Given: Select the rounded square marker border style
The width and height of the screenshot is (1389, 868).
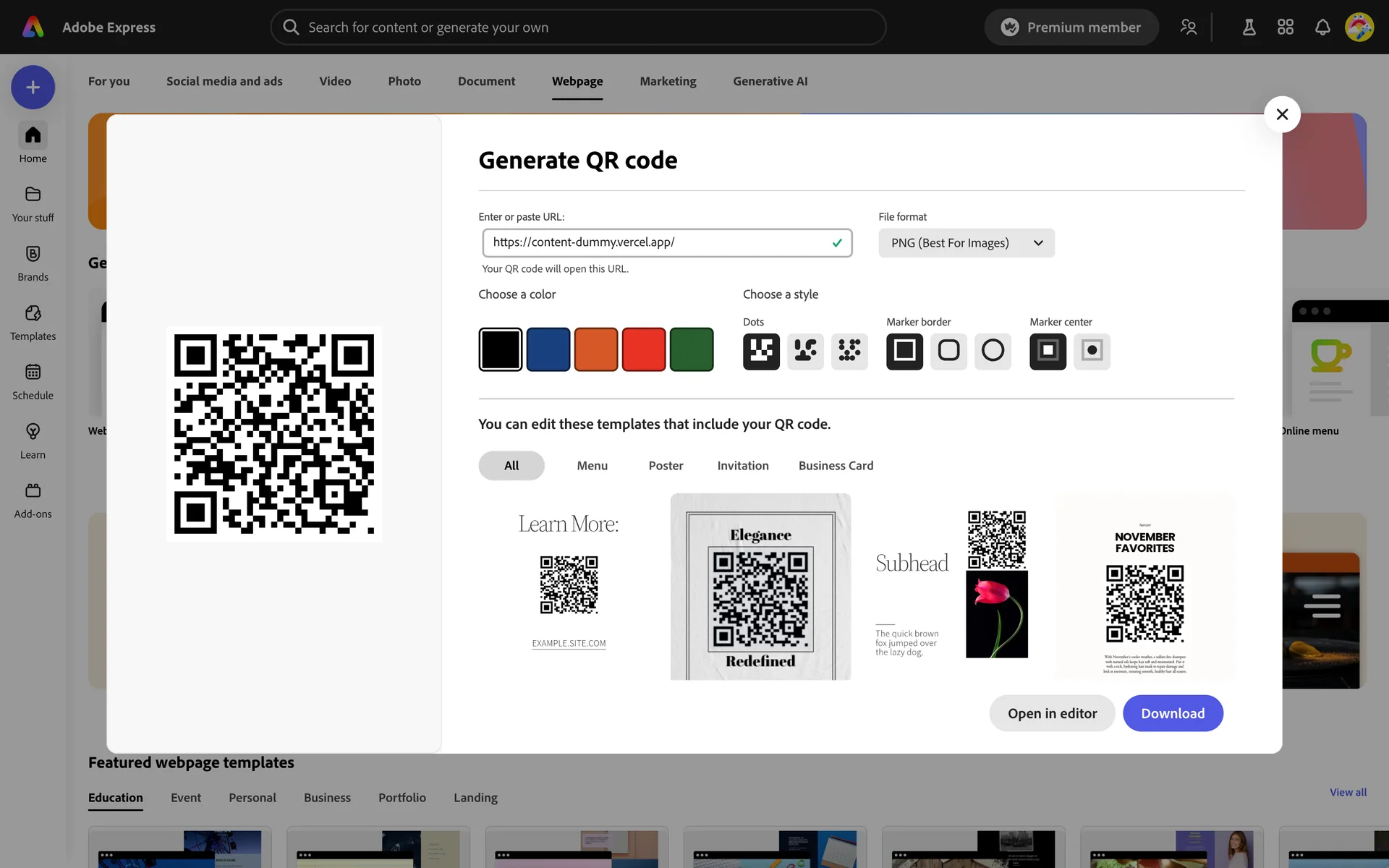Looking at the screenshot, I should pos(948,351).
